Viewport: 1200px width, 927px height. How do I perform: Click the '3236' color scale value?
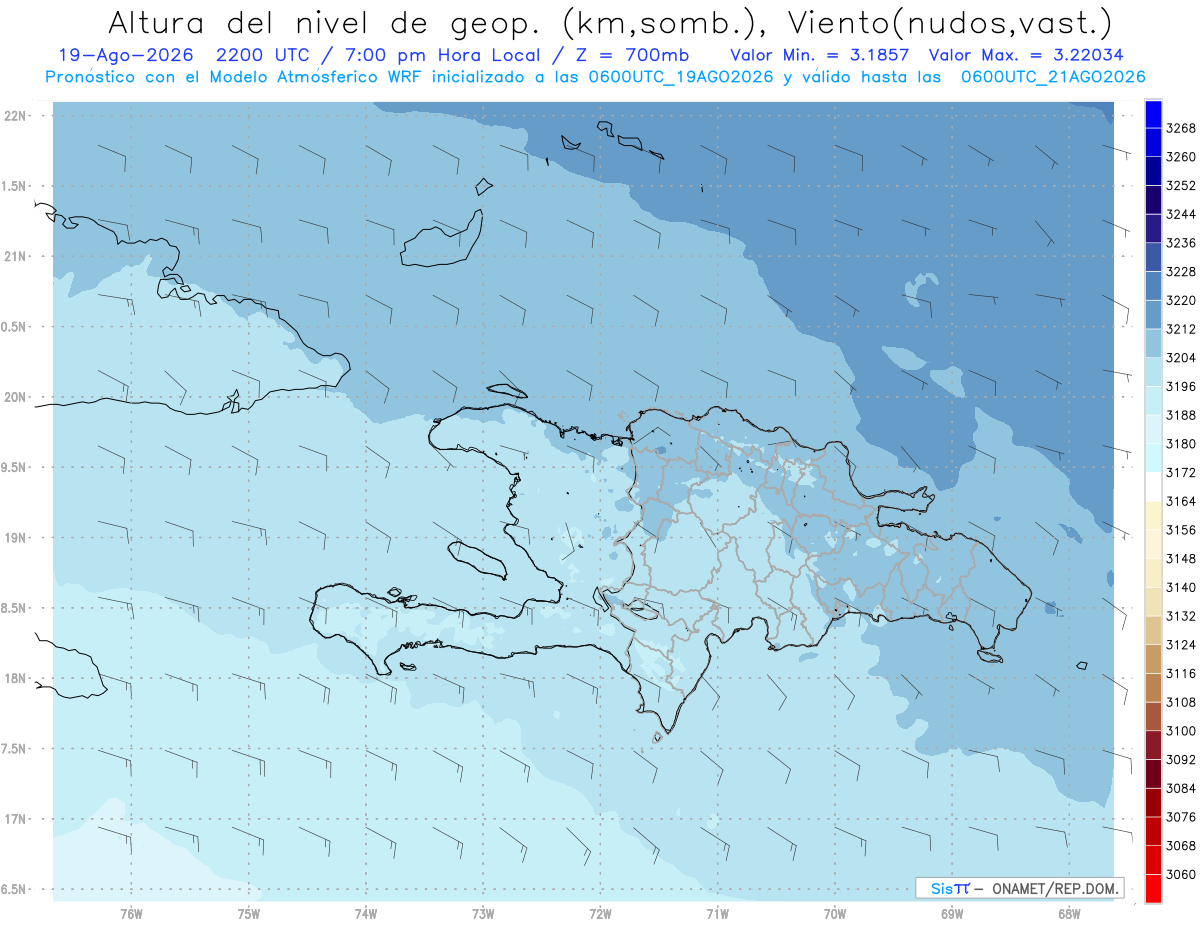pos(1180,243)
